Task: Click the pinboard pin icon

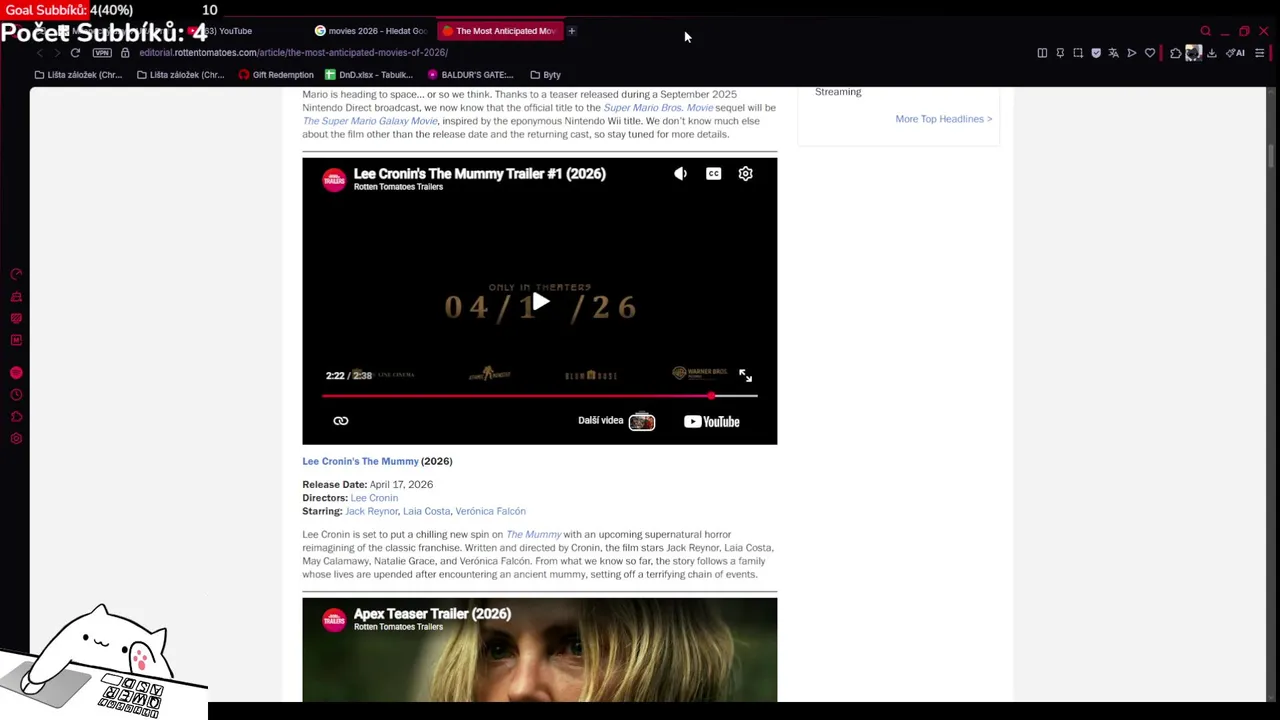Action: pos(1060,53)
